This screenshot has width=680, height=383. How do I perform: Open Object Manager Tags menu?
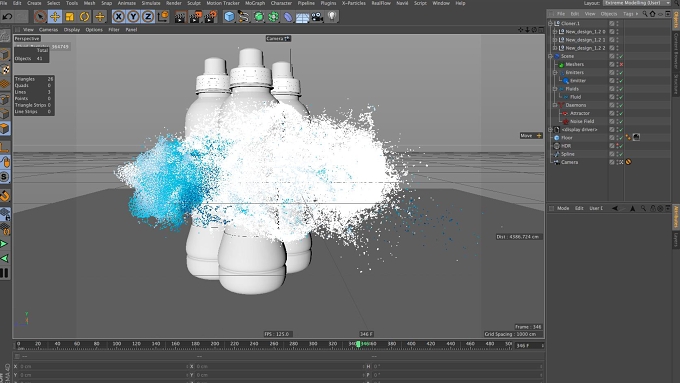(x=628, y=14)
